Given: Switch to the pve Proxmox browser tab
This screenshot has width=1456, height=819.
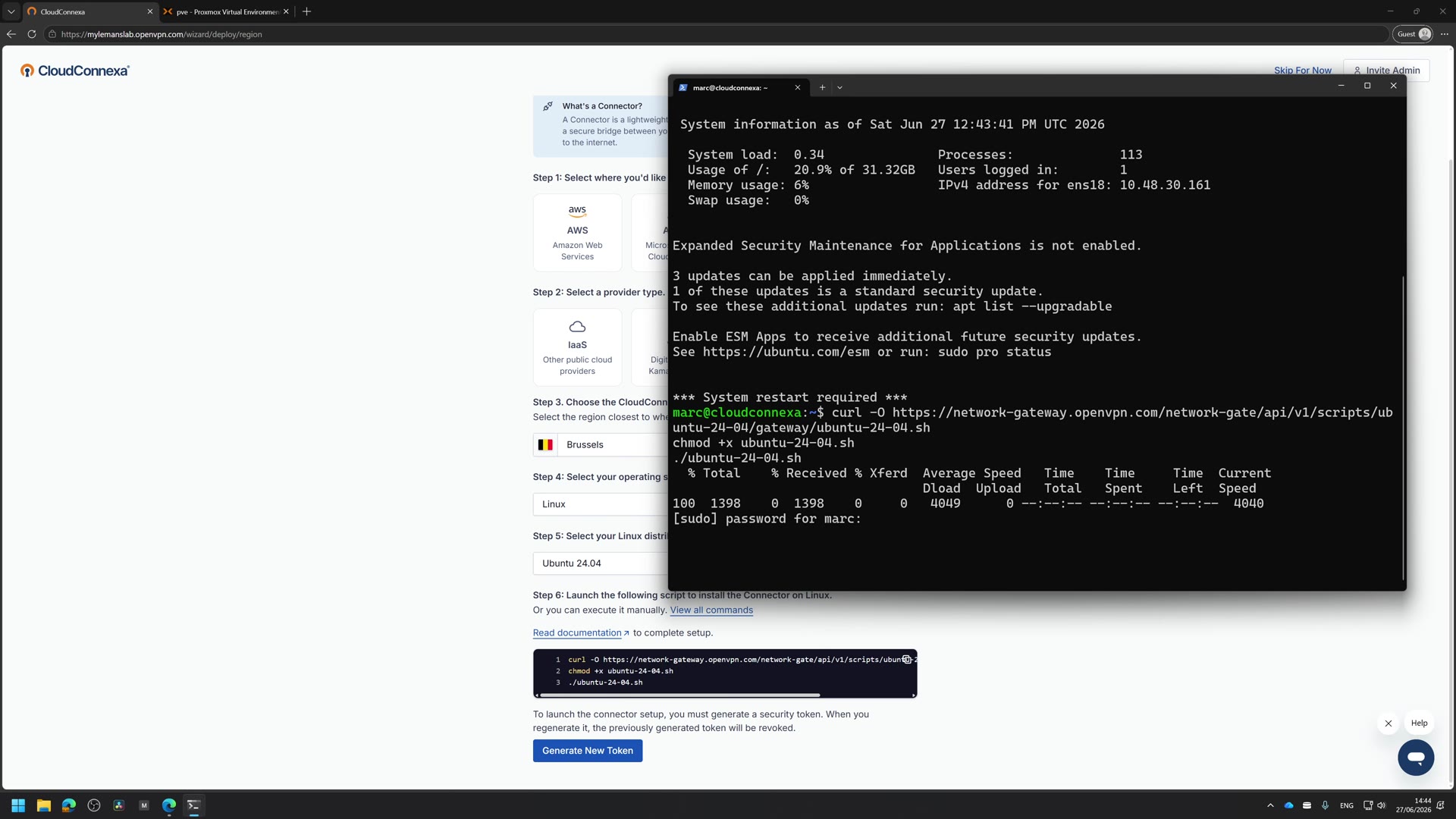Looking at the screenshot, I should click(226, 11).
